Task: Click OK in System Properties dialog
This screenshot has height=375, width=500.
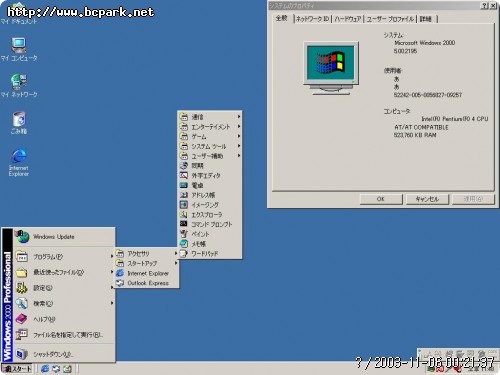Action: click(x=381, y=199)
